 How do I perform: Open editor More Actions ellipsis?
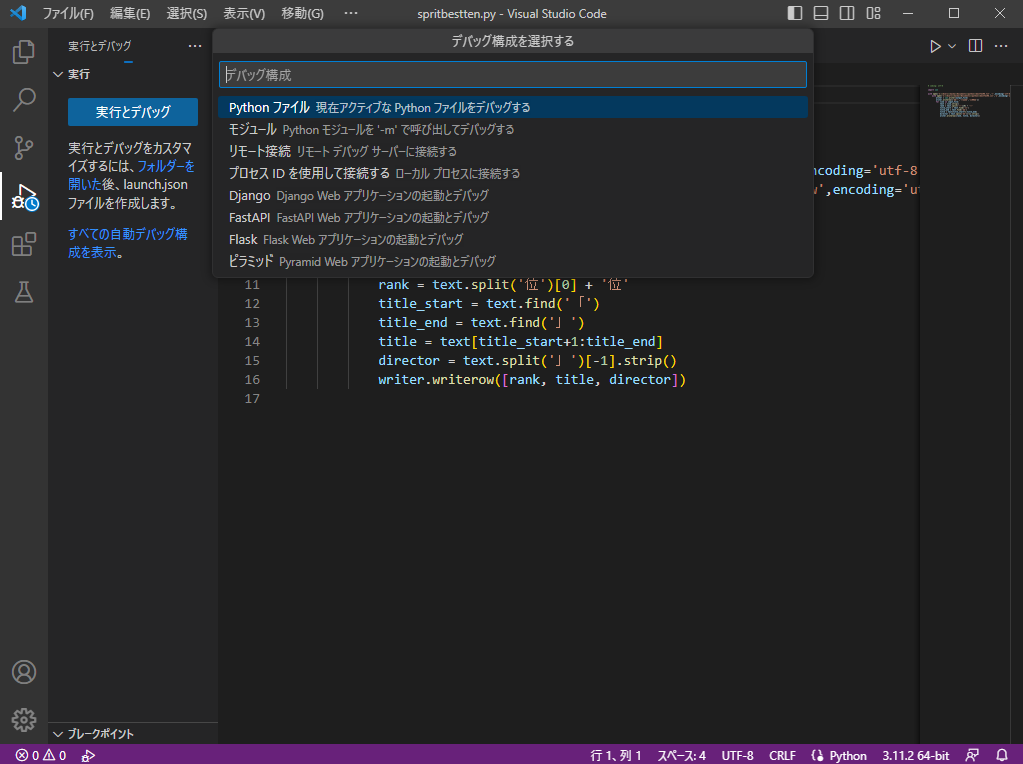coord(1001,46)
